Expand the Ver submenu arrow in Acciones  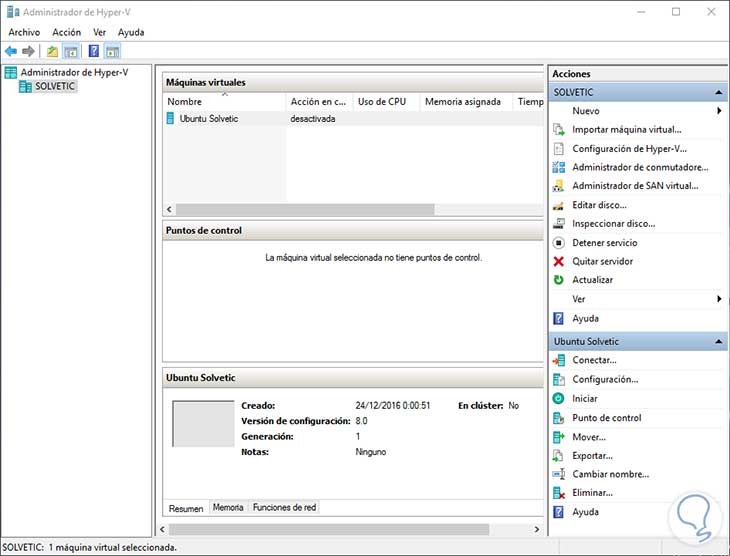[719, 299]
